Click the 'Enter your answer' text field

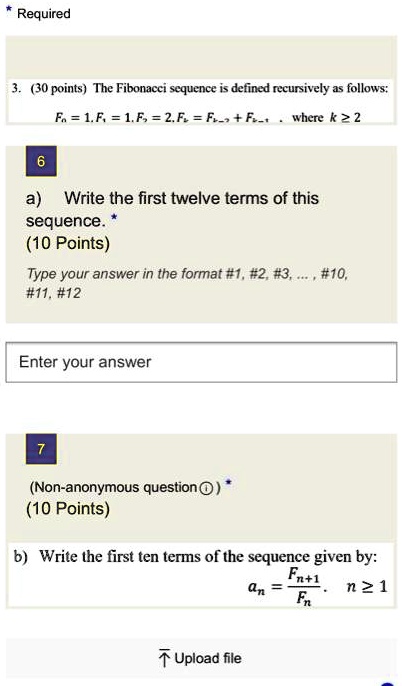[x=201, y=362]
